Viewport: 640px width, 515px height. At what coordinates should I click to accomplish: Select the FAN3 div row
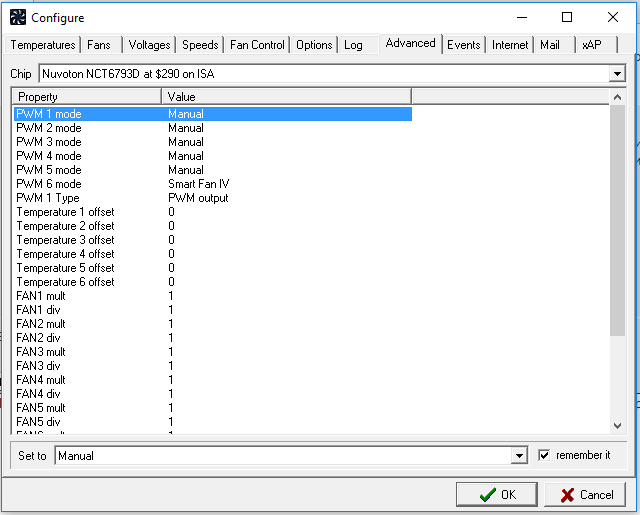tap(213, 366)
